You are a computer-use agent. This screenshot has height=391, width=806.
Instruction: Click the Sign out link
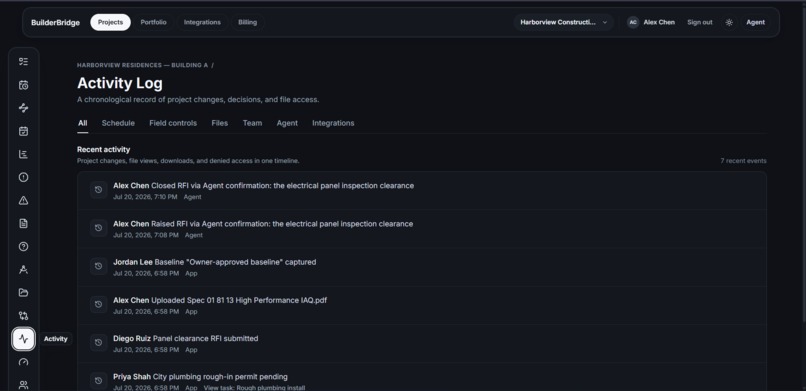(700, 22)
